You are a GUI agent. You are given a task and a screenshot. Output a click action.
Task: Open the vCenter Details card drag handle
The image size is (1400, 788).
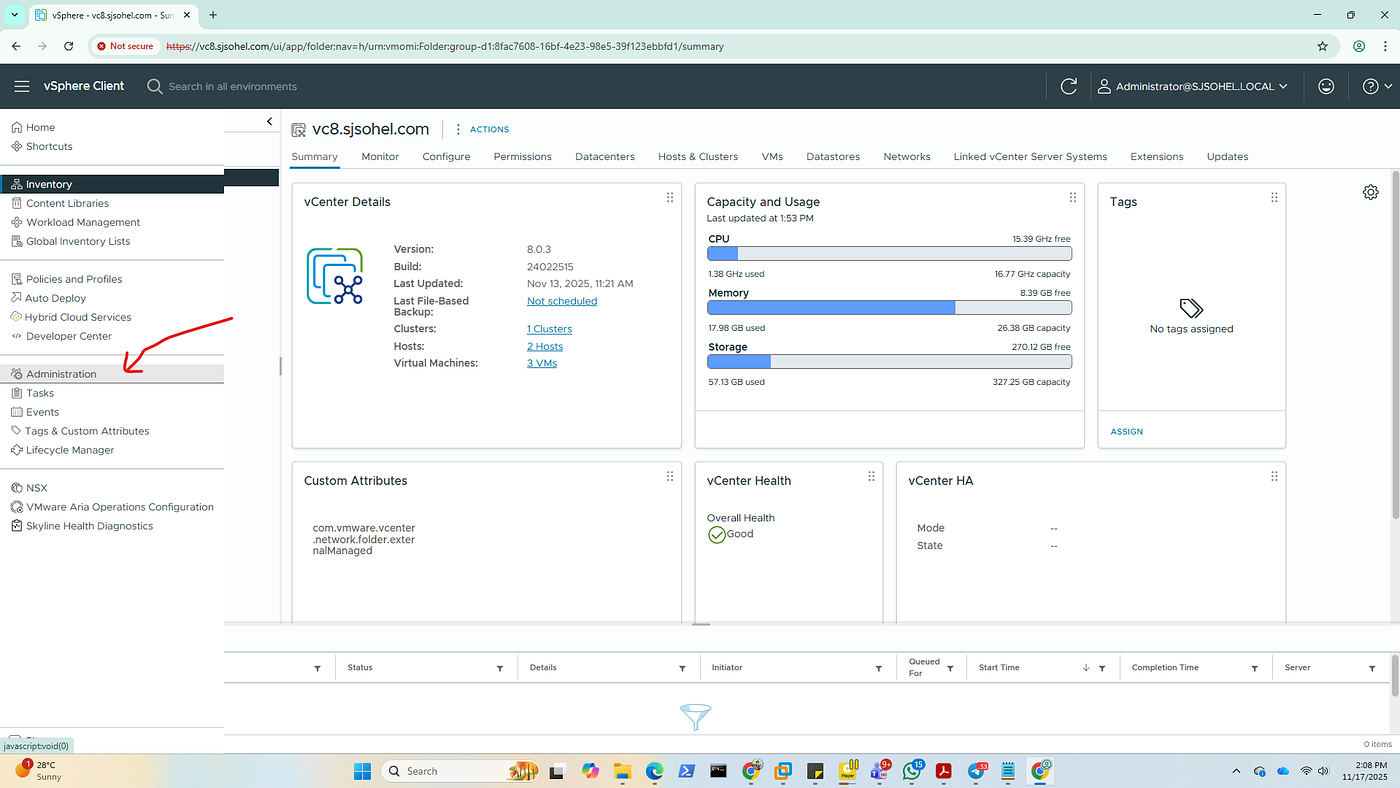(670, 197)
